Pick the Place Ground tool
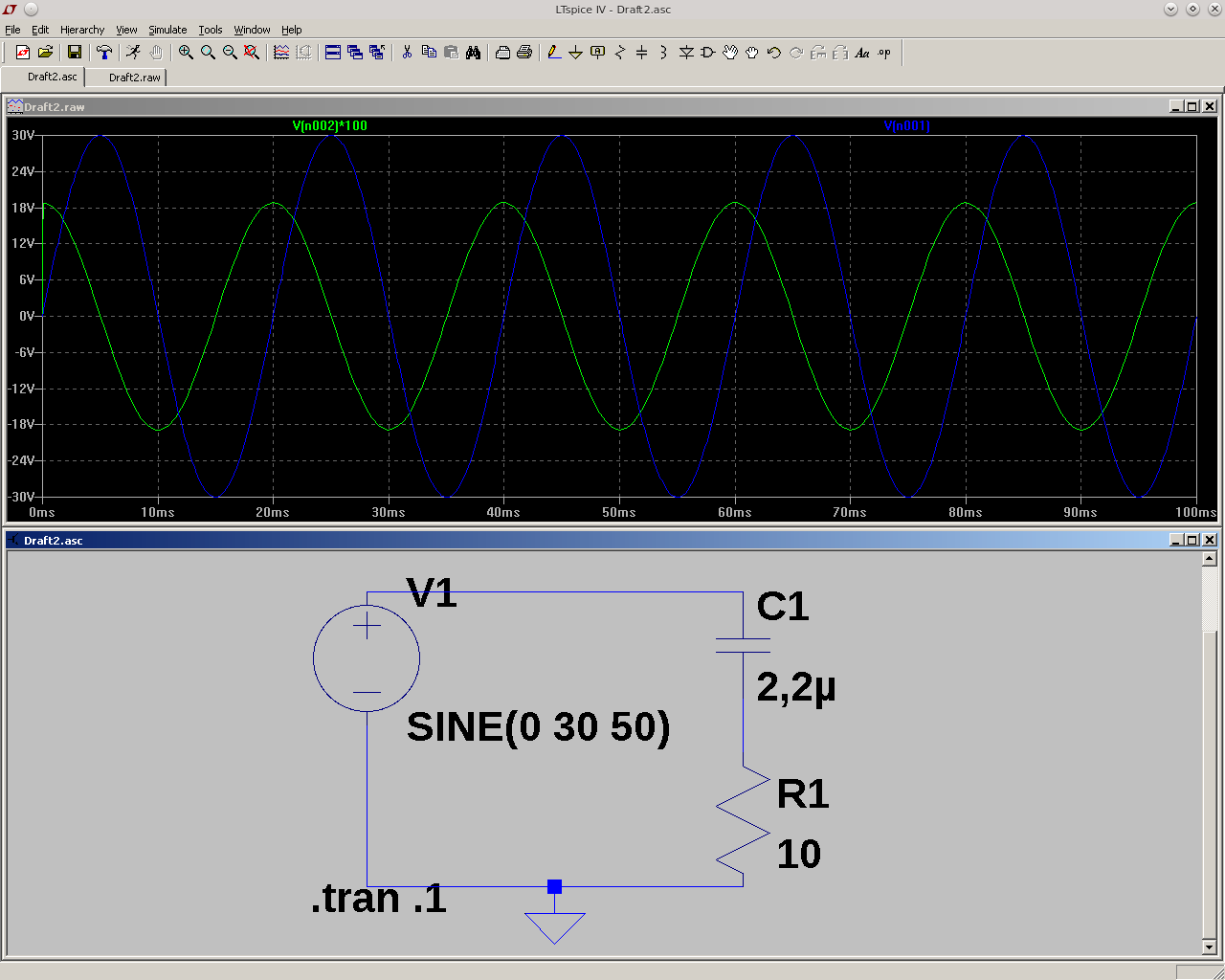Viewport: 1225px width, 980px height. [x=575, y=53]
